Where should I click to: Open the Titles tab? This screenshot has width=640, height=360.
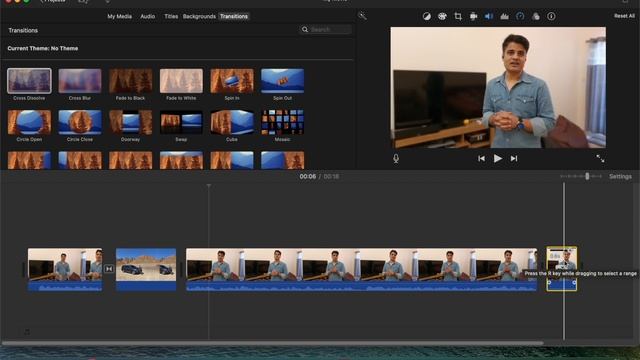171,16
